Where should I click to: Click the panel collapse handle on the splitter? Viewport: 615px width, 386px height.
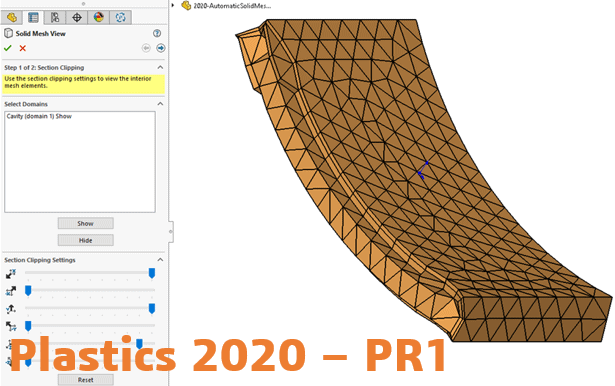tap(171, 231)
